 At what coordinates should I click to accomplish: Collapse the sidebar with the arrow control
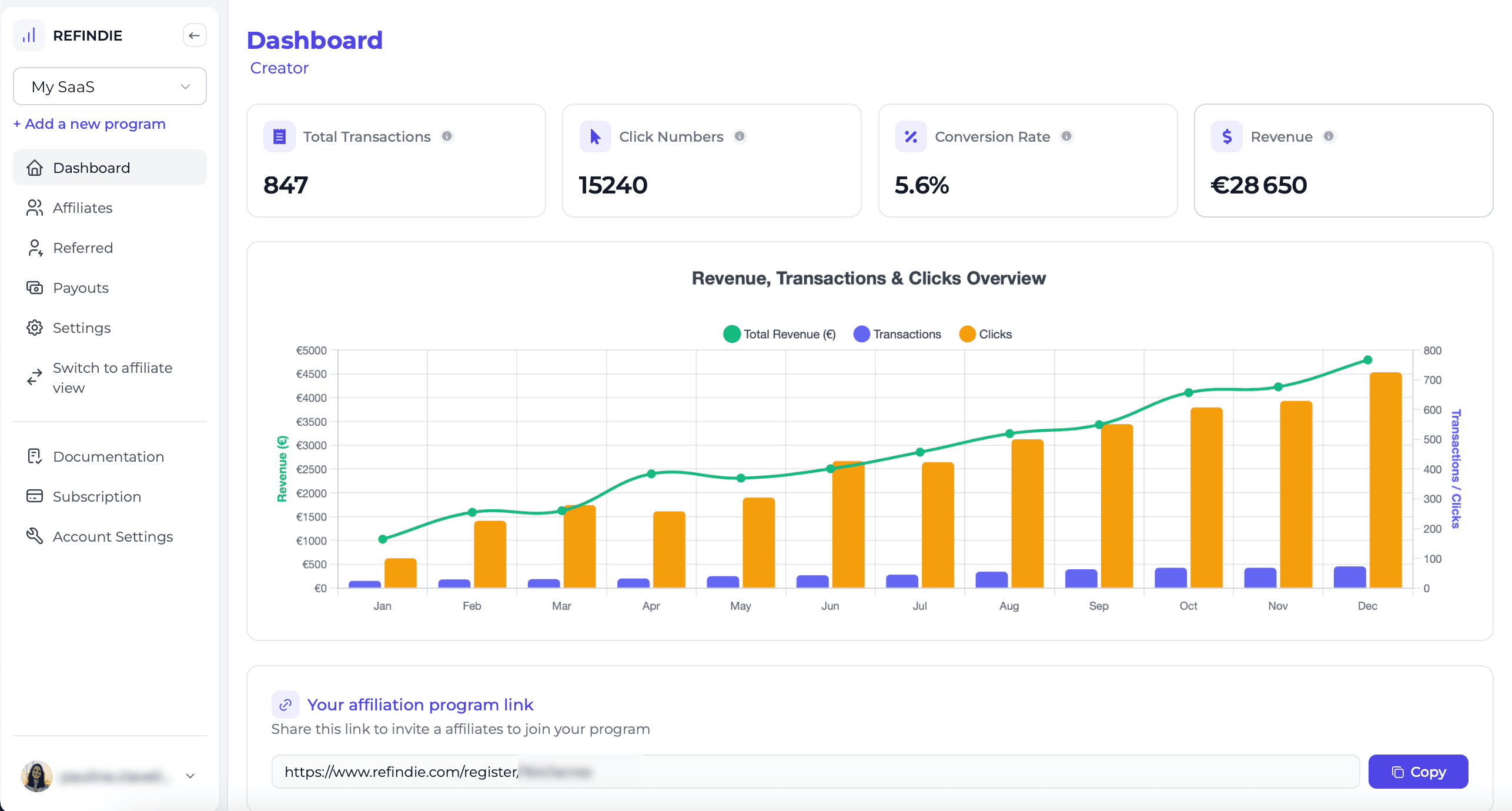click(194, 35)
